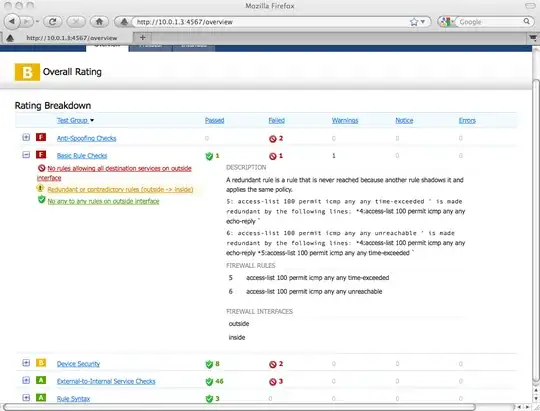Click the yellow B Overall Rating badge

coord(27,72)
